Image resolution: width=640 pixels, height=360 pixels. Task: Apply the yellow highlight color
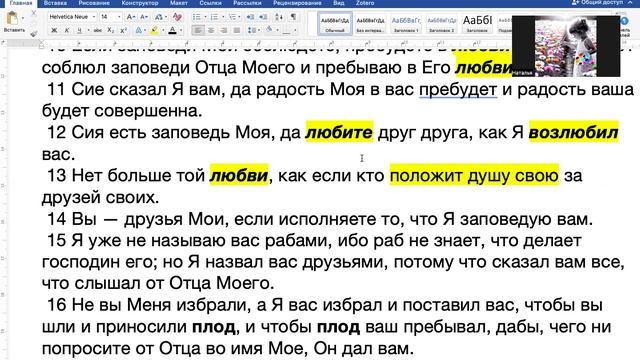pyautogui.click(x=155, y=31)
